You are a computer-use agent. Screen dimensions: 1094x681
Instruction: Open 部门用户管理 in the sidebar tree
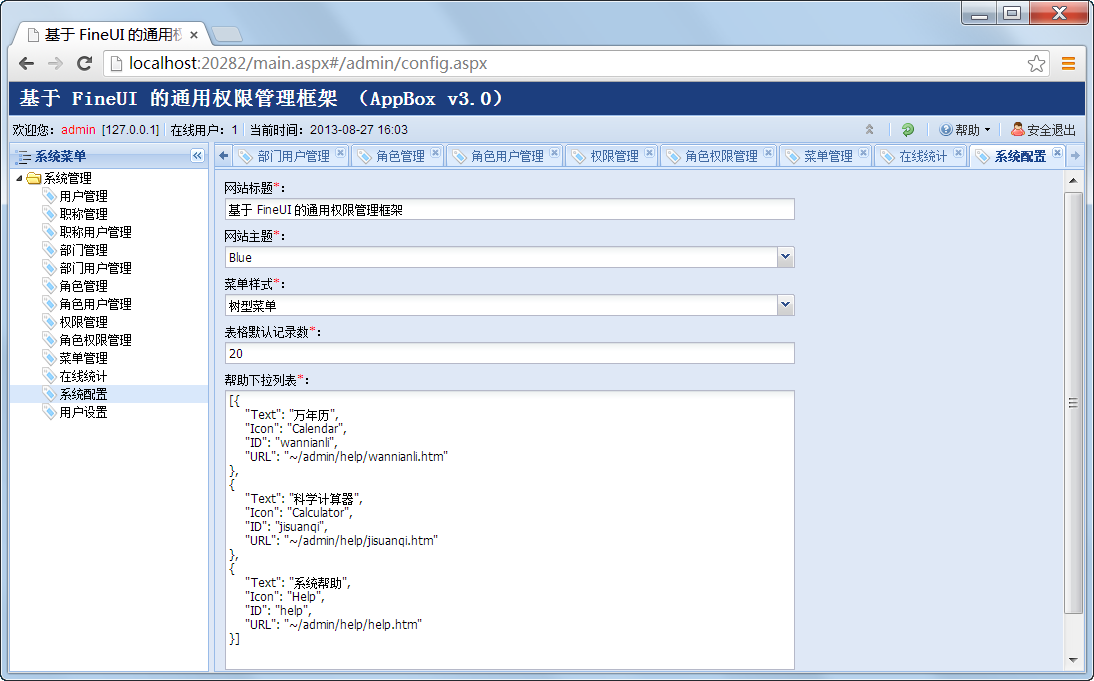point(95,268)
